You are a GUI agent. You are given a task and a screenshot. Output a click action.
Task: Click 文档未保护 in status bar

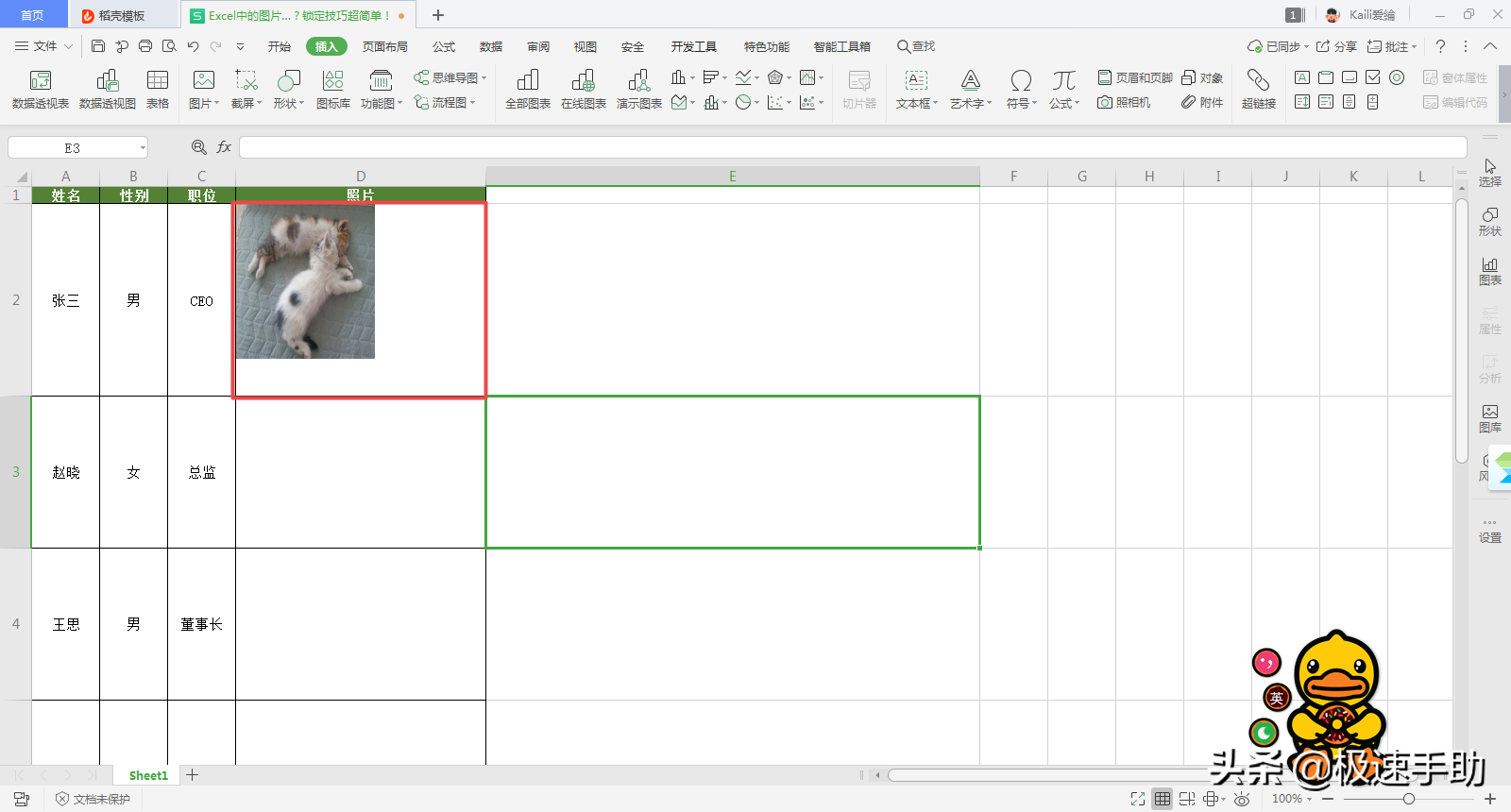(x=93, y=799)
